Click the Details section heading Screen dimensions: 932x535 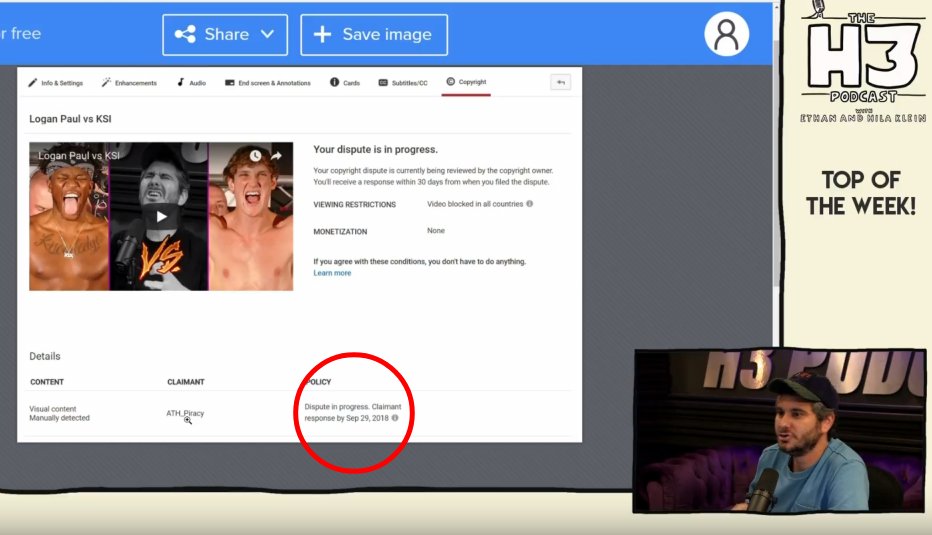pos(45,356)
